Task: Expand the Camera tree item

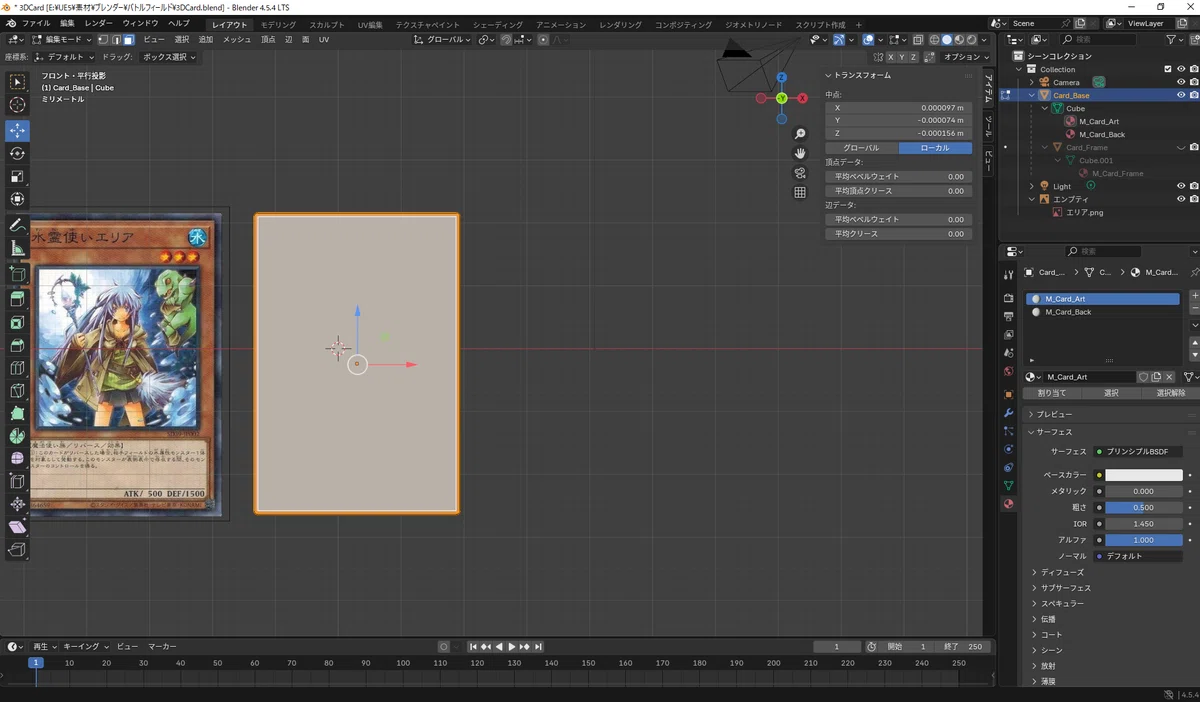Action: (x=1032, y=82)
